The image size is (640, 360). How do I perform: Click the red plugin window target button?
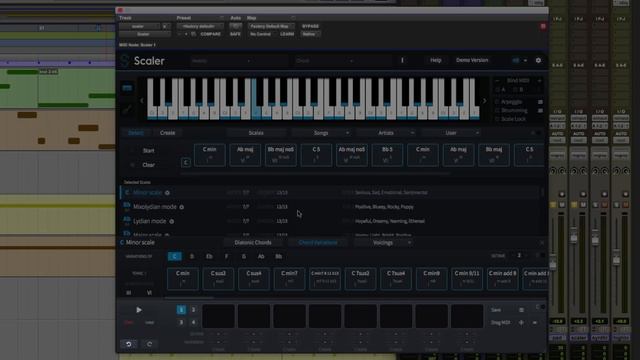[x=543, y=27]
